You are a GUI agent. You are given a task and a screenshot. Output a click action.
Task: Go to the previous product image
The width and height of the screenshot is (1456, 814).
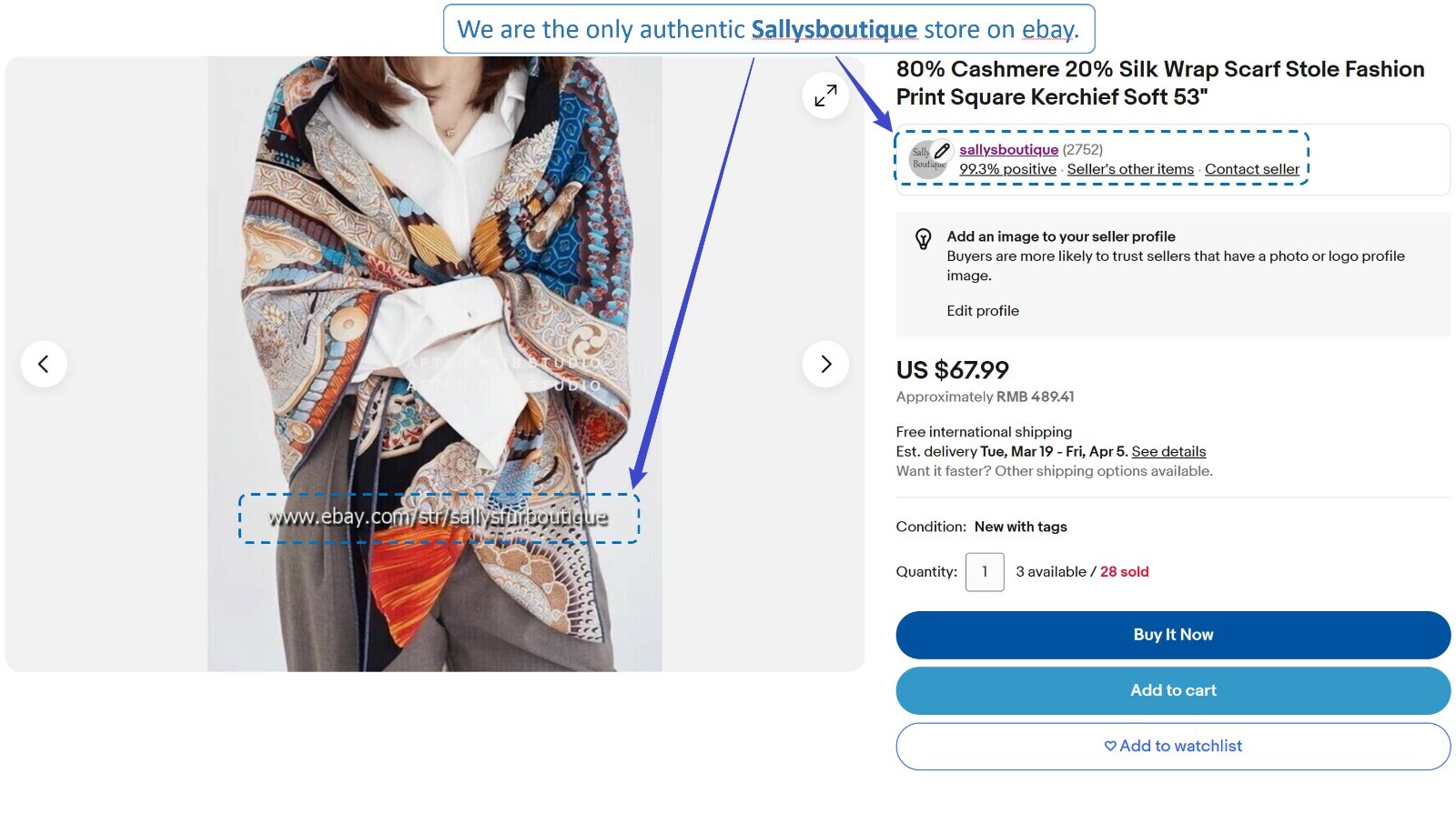click(44, 364)
